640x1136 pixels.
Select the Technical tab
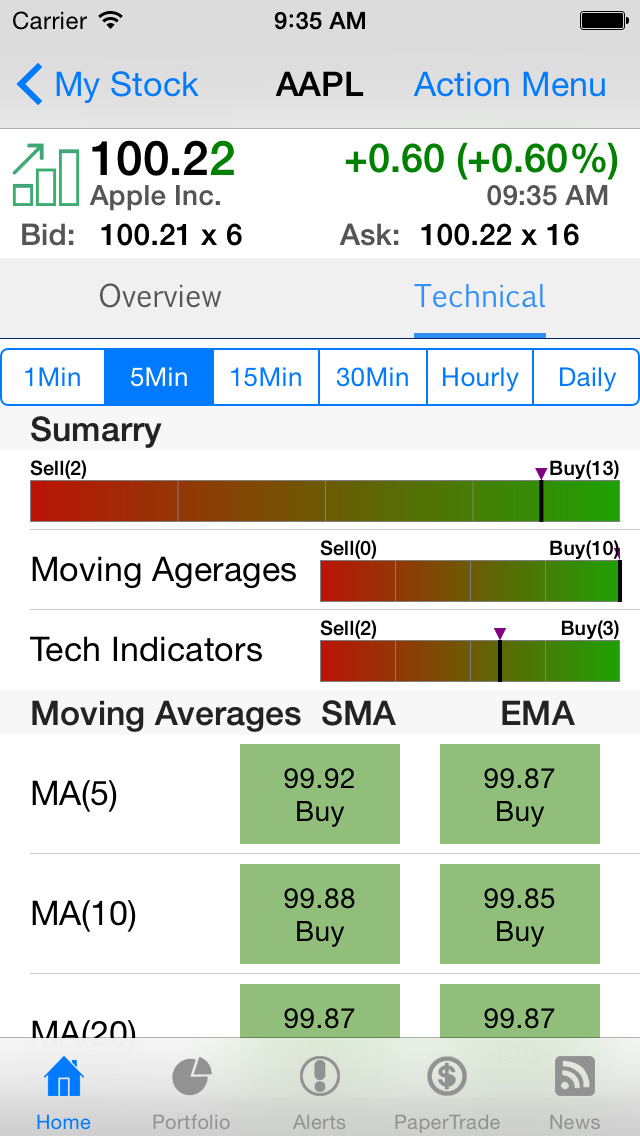pyautogui.click(x=480, y=297)
